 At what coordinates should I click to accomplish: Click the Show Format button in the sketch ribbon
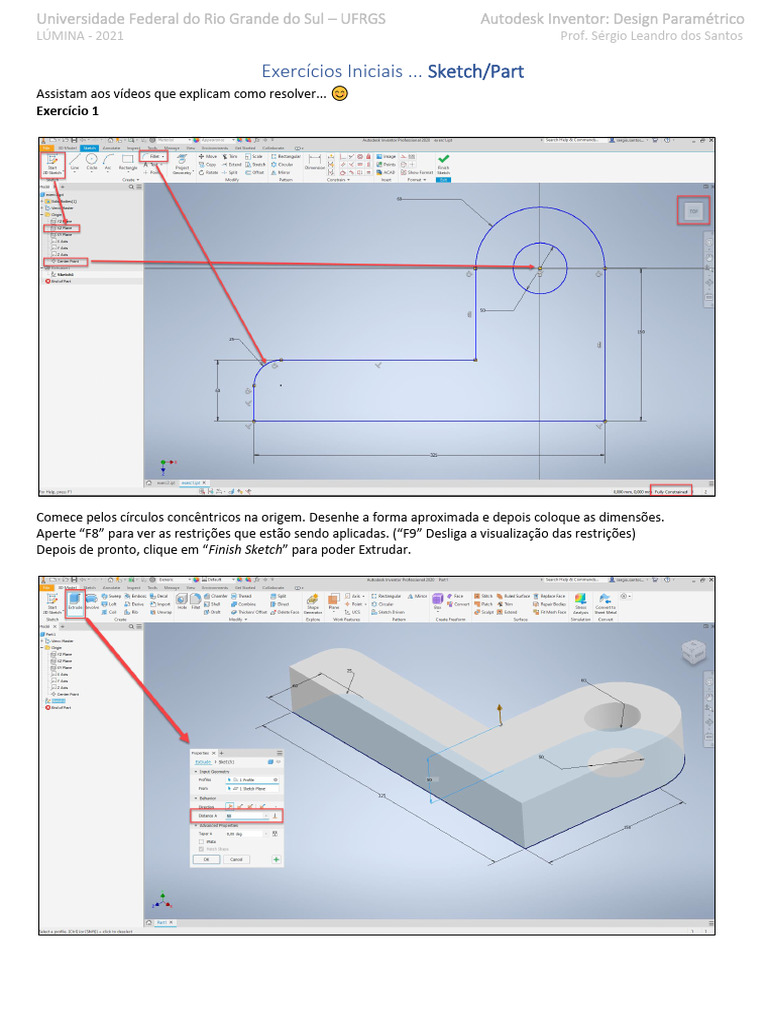tap(416, 172)
